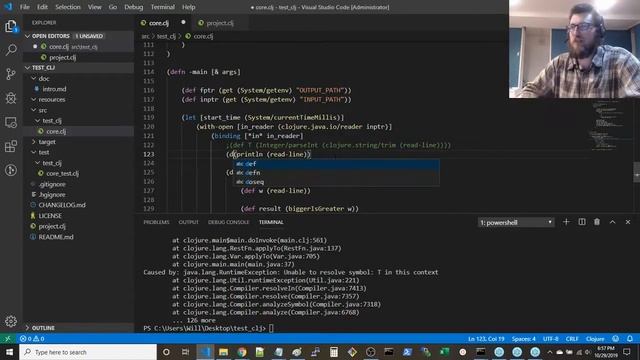Image resolution: width=640 pixels, height=360 pixels.
Task: Open LICENSE file in the explorer
Action: tap(50, 216)
